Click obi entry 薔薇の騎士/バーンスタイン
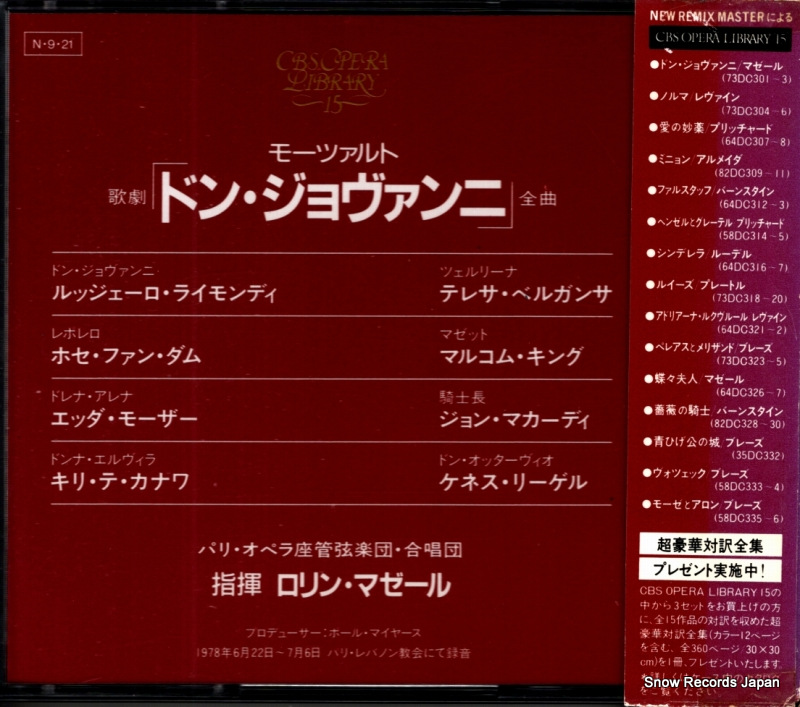 tap(713, 411)
